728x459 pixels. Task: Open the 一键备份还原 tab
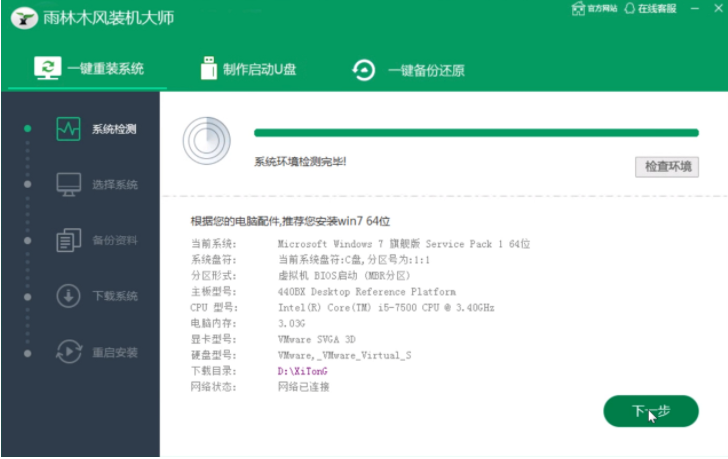coord(409,70)
